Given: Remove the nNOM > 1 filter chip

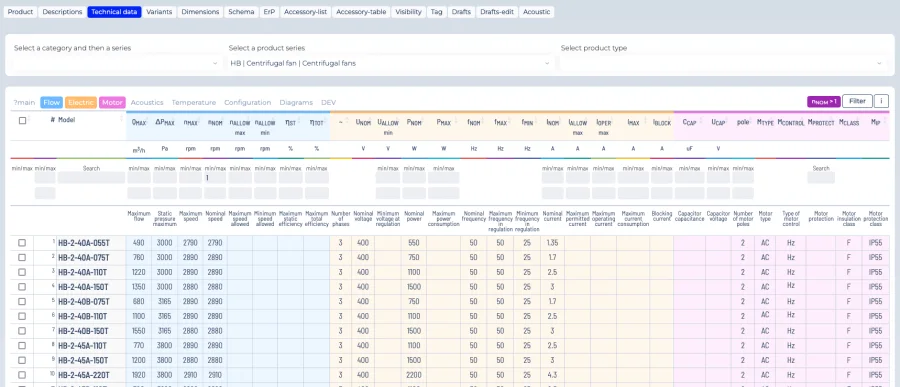Looking at the screenshot, I should pyautogui.click(x=824, y=101).
